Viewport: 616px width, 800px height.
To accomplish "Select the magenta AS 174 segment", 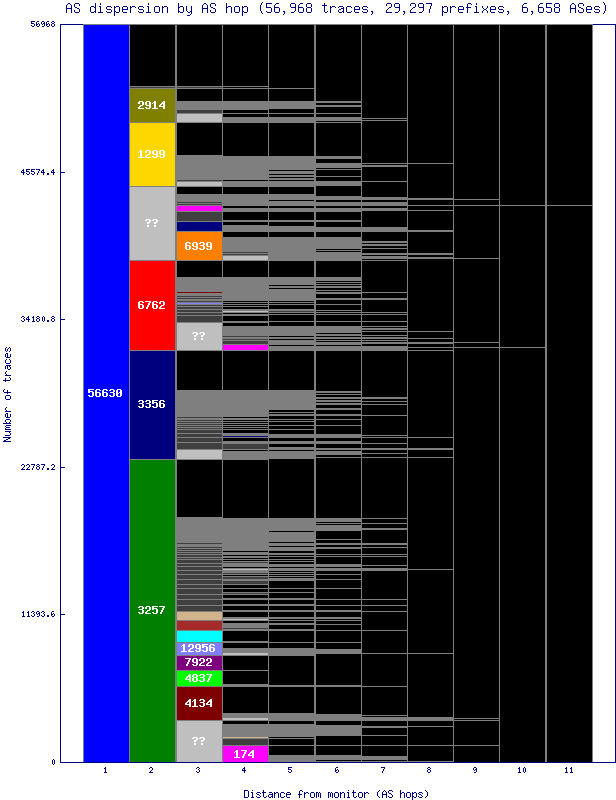I will pyautogui.click(x=245, y=754).
